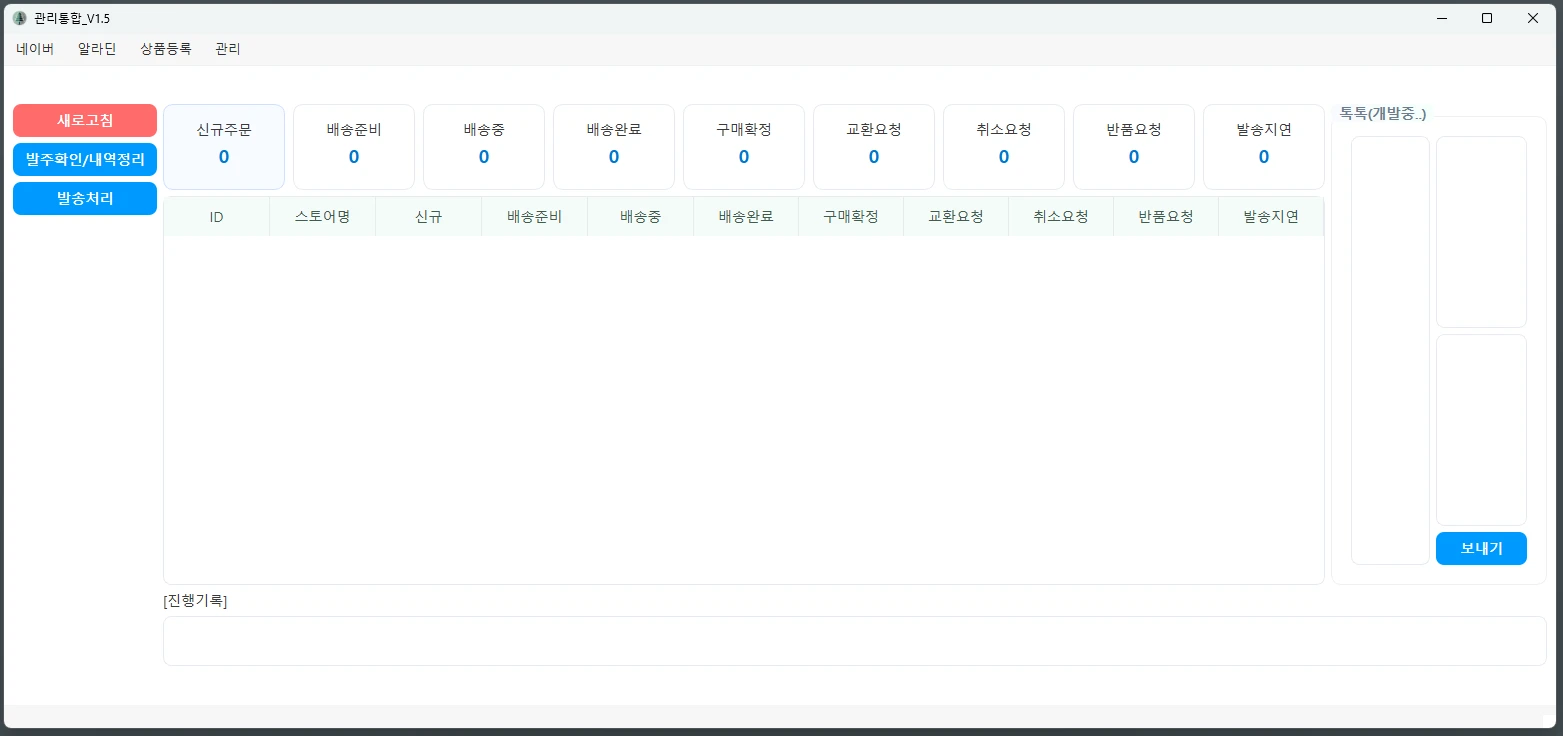Click the message input box above 보내기
Screen dimensions: 1563x736
(1481, 430)
